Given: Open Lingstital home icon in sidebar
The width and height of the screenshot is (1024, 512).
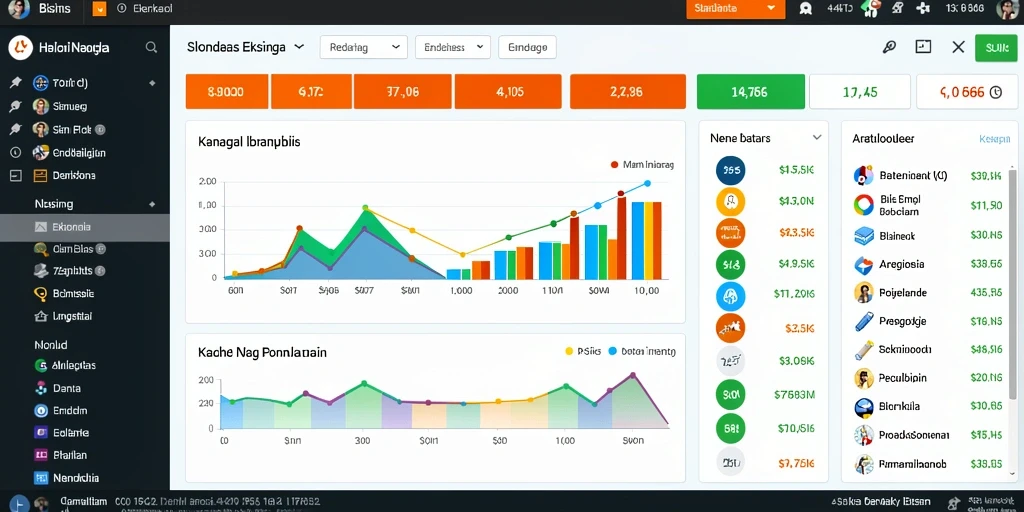Looking at the screenshot, I should [40, 316].
